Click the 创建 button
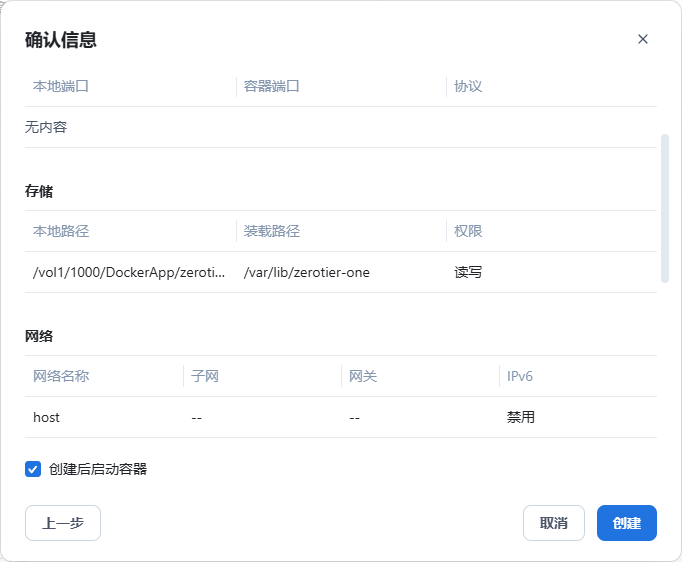682x562 pixels. 626,523
